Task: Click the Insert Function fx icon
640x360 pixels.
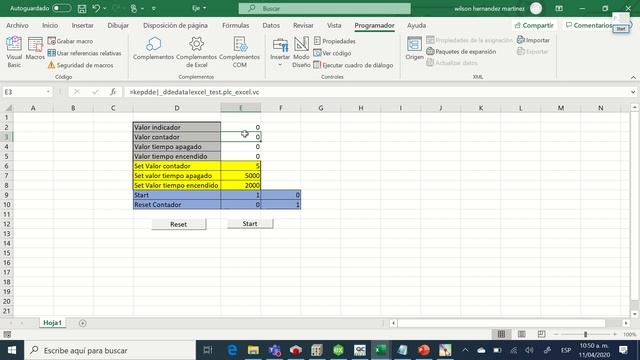Action: (x=113, y=92)
